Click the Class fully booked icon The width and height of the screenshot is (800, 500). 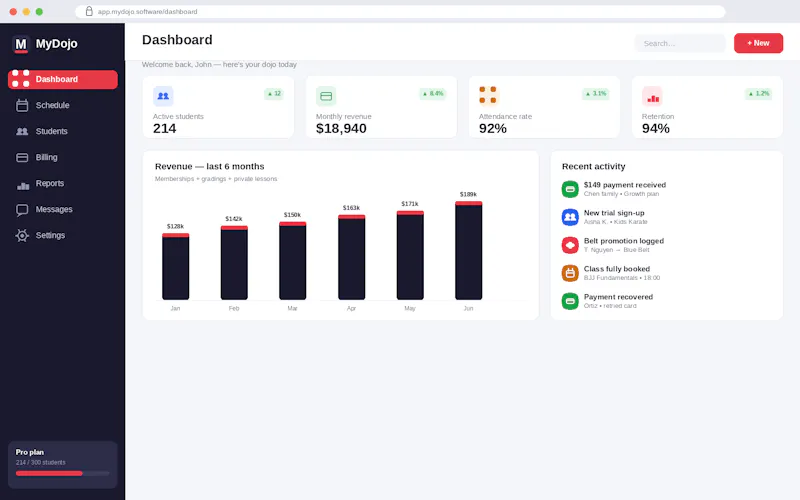click(x=570, y=273)
